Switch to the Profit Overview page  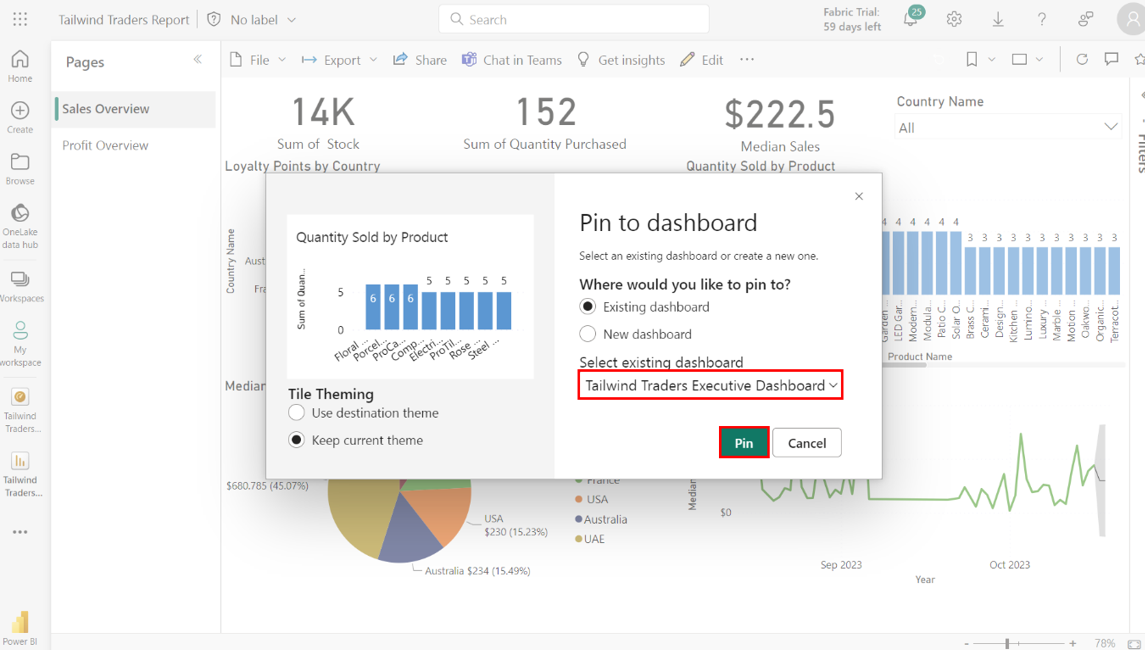pos(105,145)
